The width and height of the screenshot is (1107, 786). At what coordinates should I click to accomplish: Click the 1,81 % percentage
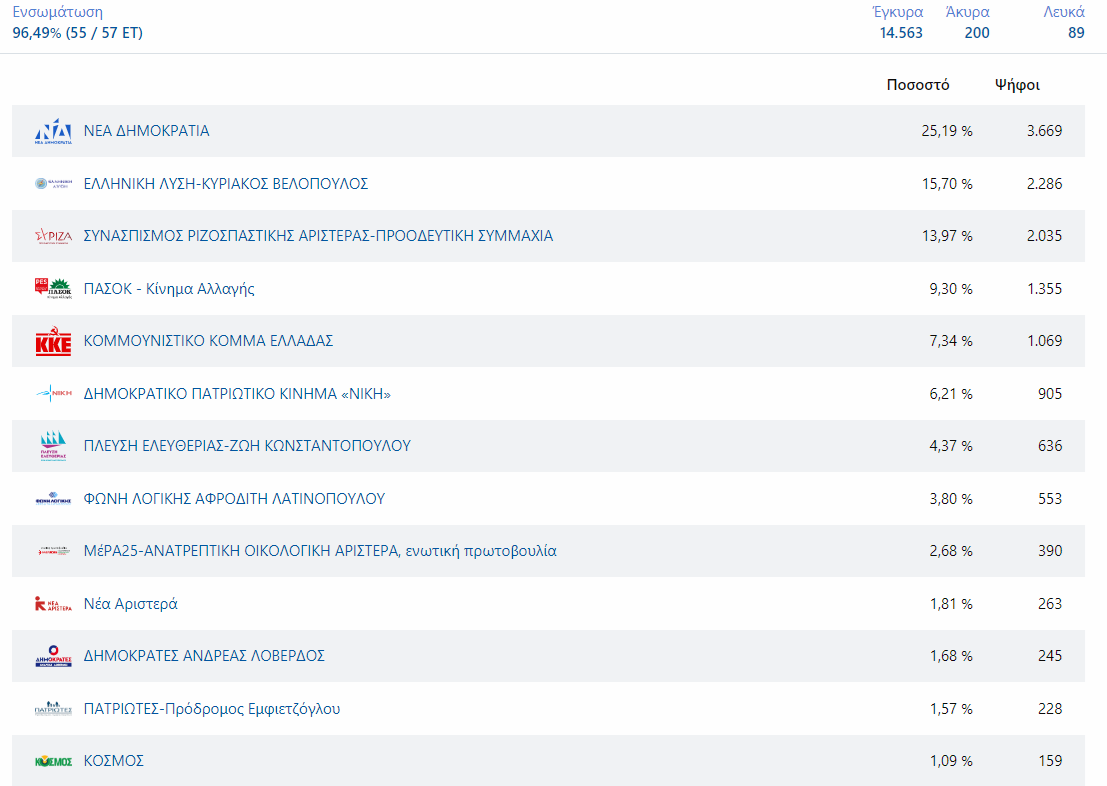pos(951,604)
